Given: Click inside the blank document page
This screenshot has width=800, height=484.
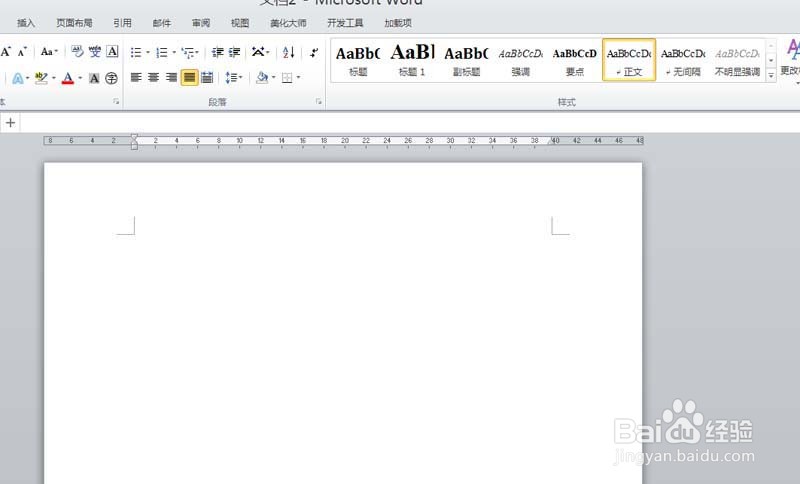Looking at the screenshot, I should point(343,323).
